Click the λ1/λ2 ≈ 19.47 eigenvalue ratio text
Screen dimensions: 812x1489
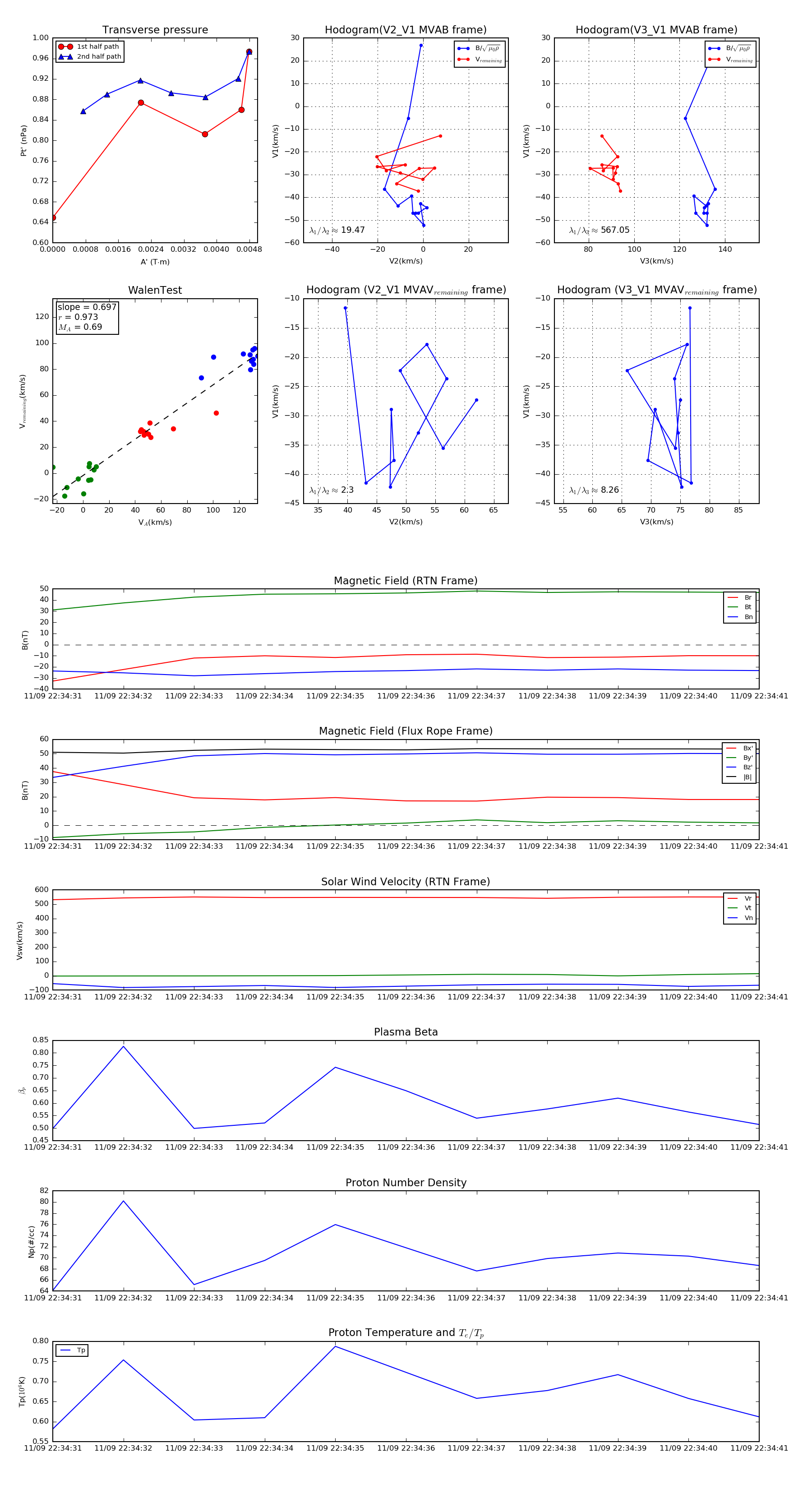click(337, 230)
